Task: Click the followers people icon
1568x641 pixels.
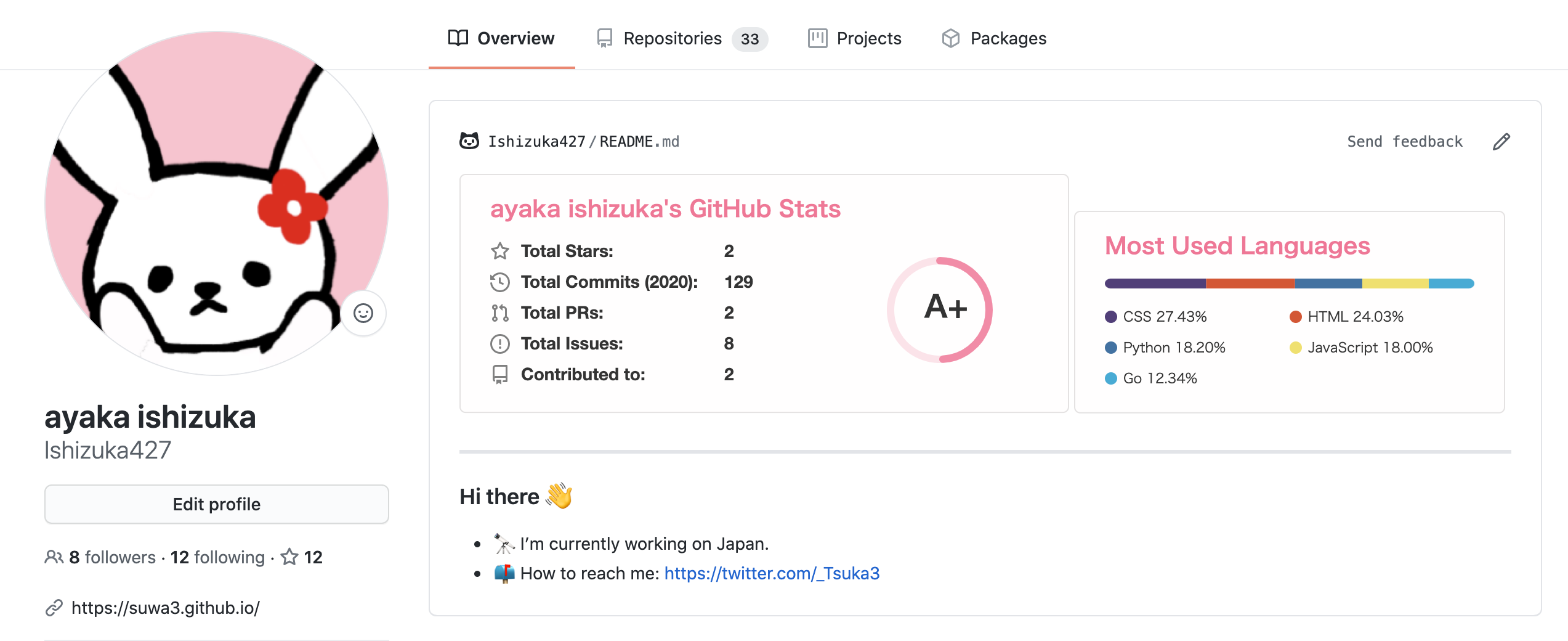Action: [54, 557]
